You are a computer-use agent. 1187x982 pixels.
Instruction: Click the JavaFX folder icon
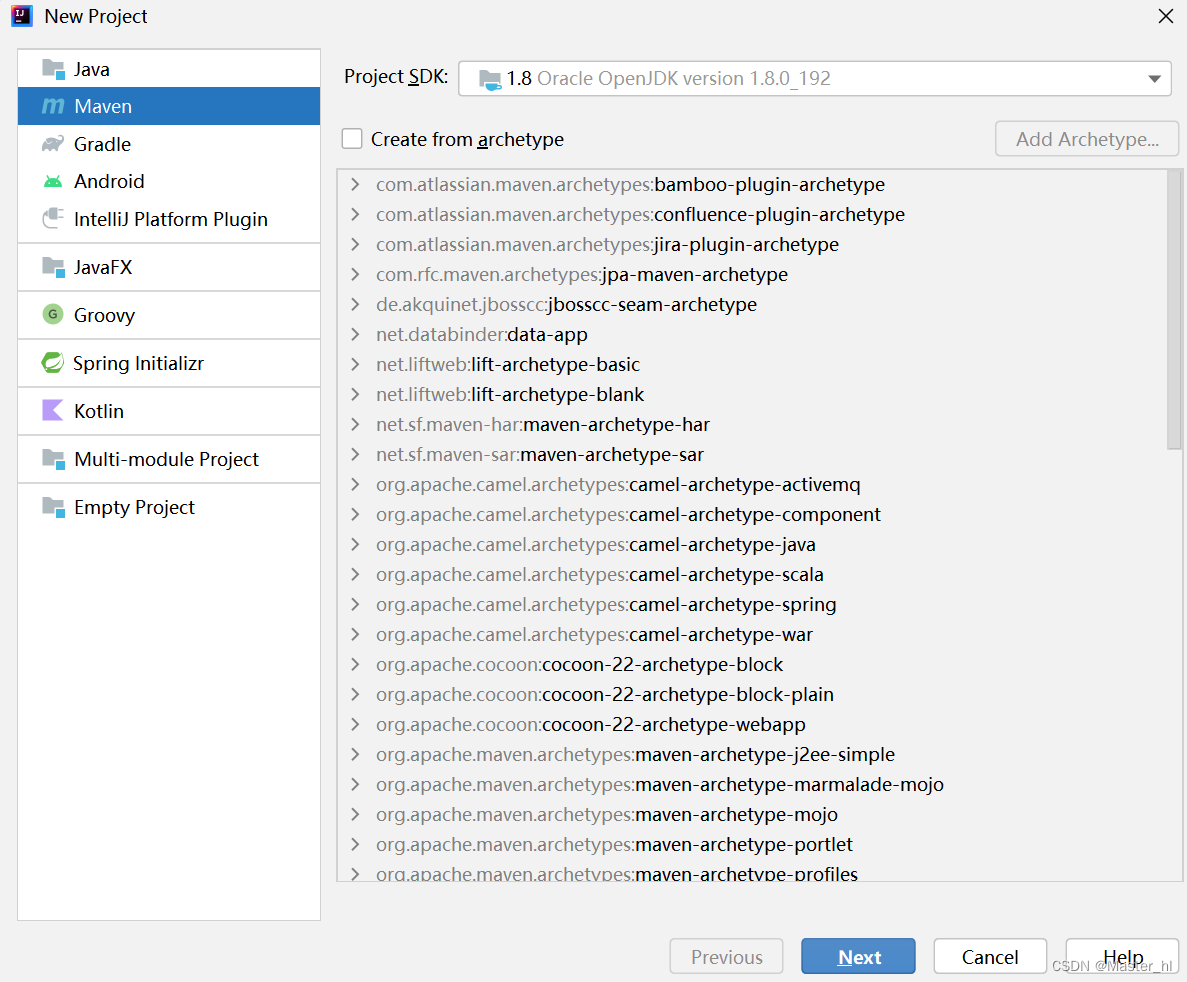53,267
